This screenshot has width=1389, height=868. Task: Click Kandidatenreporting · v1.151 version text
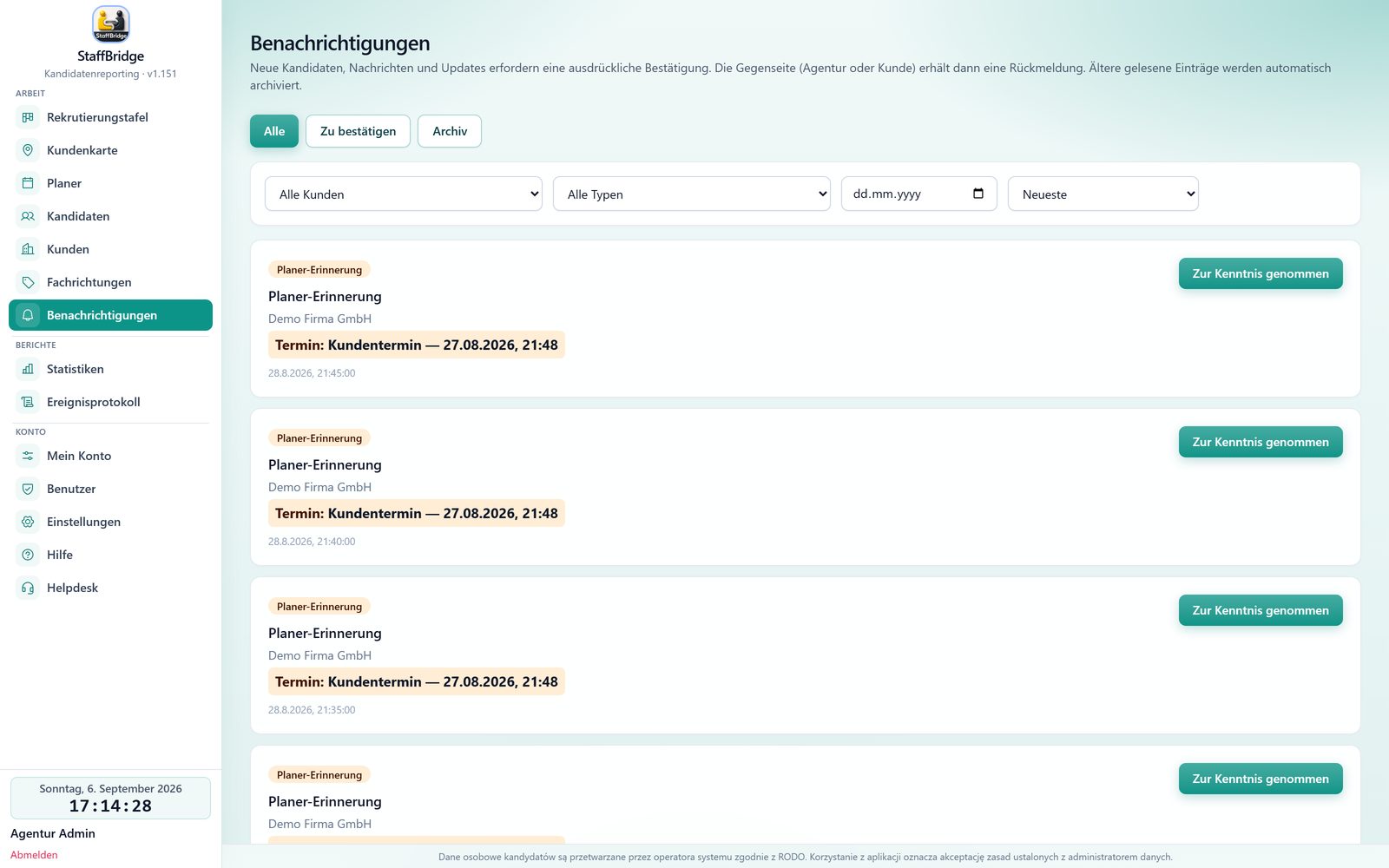tap(110, 74)
